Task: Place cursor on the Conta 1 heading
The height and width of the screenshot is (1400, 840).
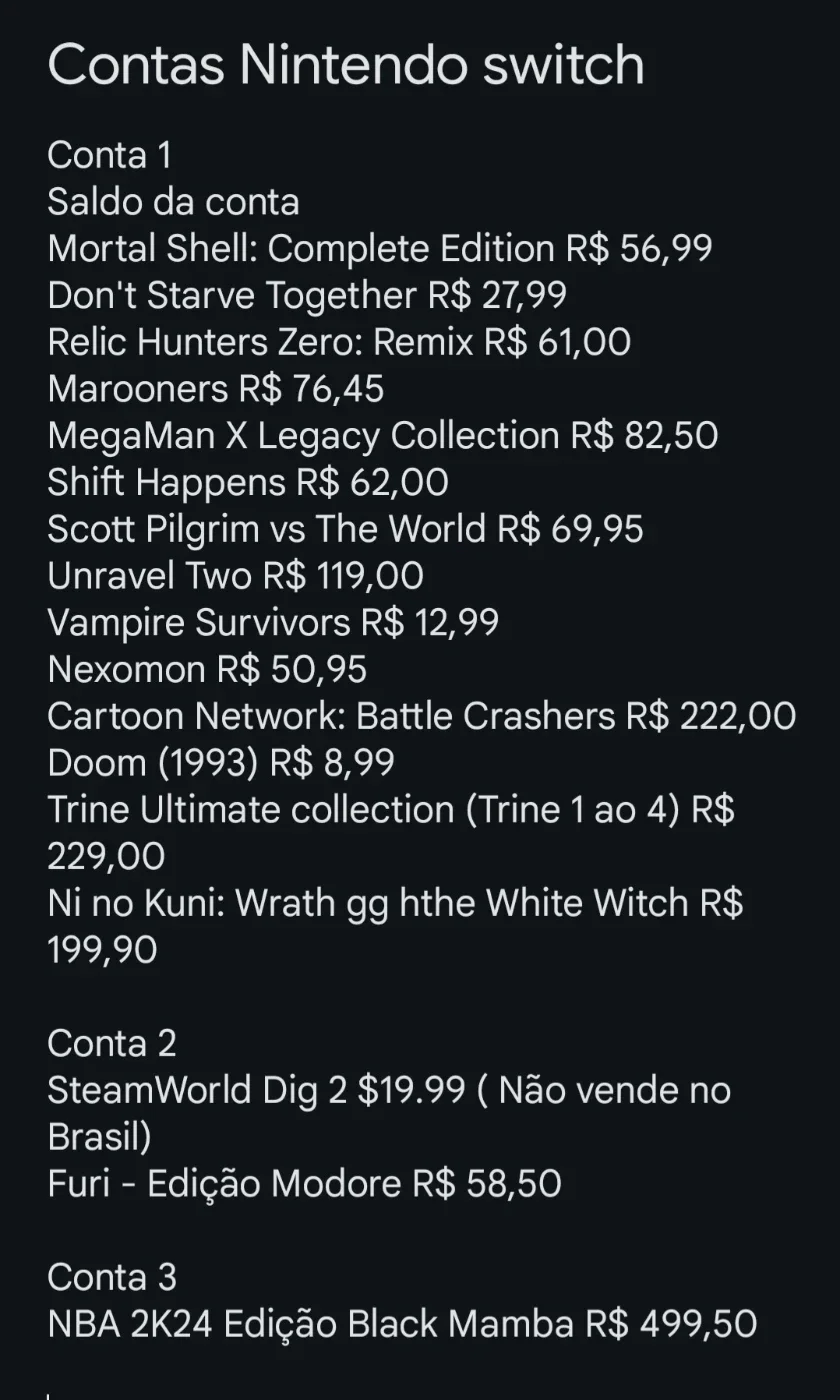Action: [109, 155]
